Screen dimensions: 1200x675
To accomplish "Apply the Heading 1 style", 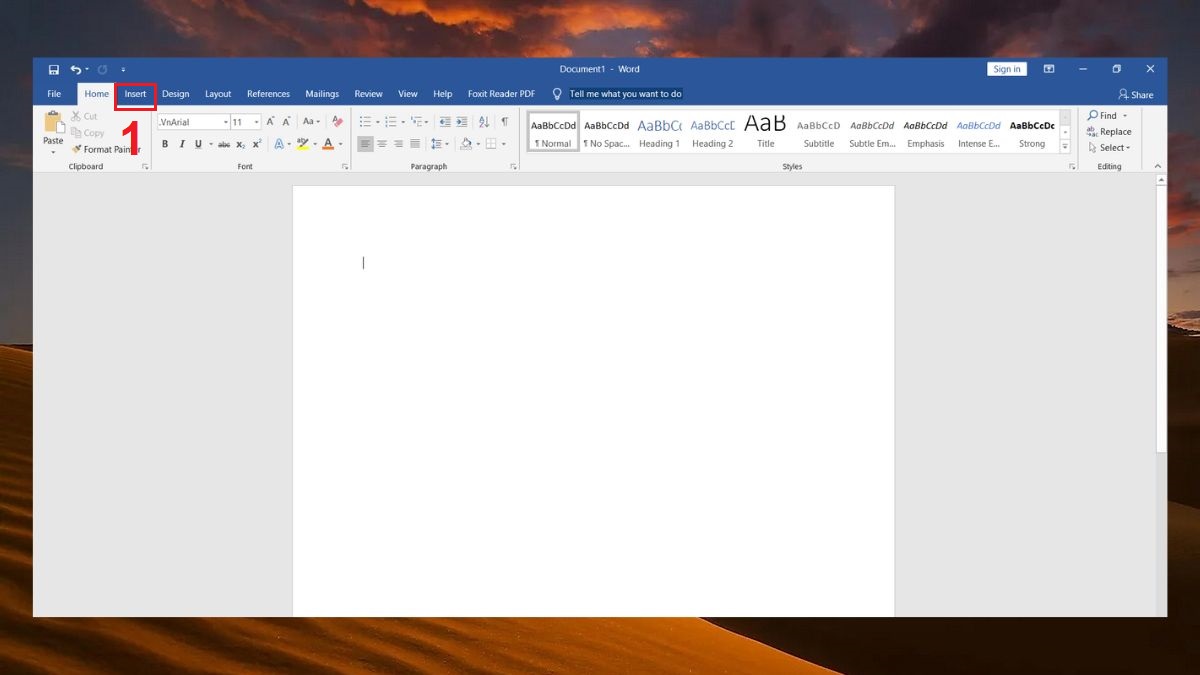I will (659, 131).
